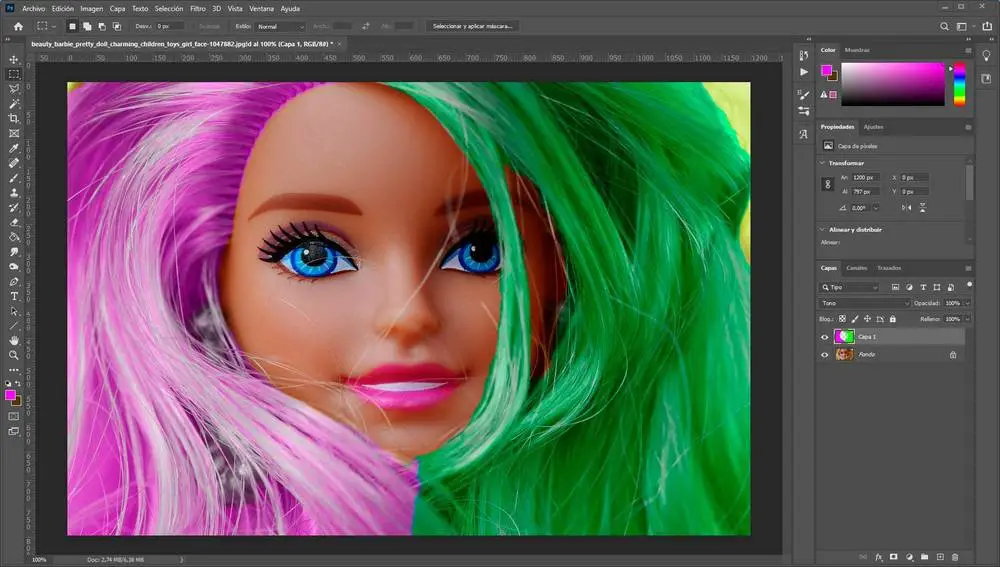Click the width An input field

[x=866, y=177]
